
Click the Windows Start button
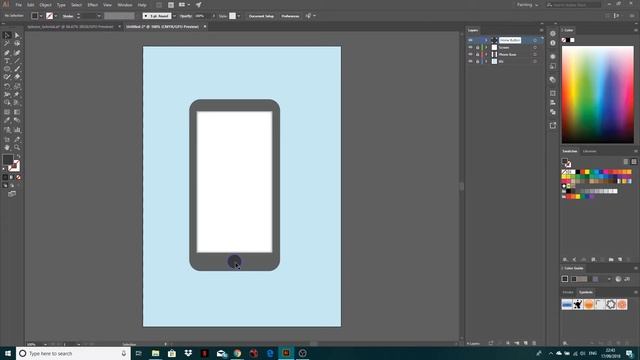point(8,353)
